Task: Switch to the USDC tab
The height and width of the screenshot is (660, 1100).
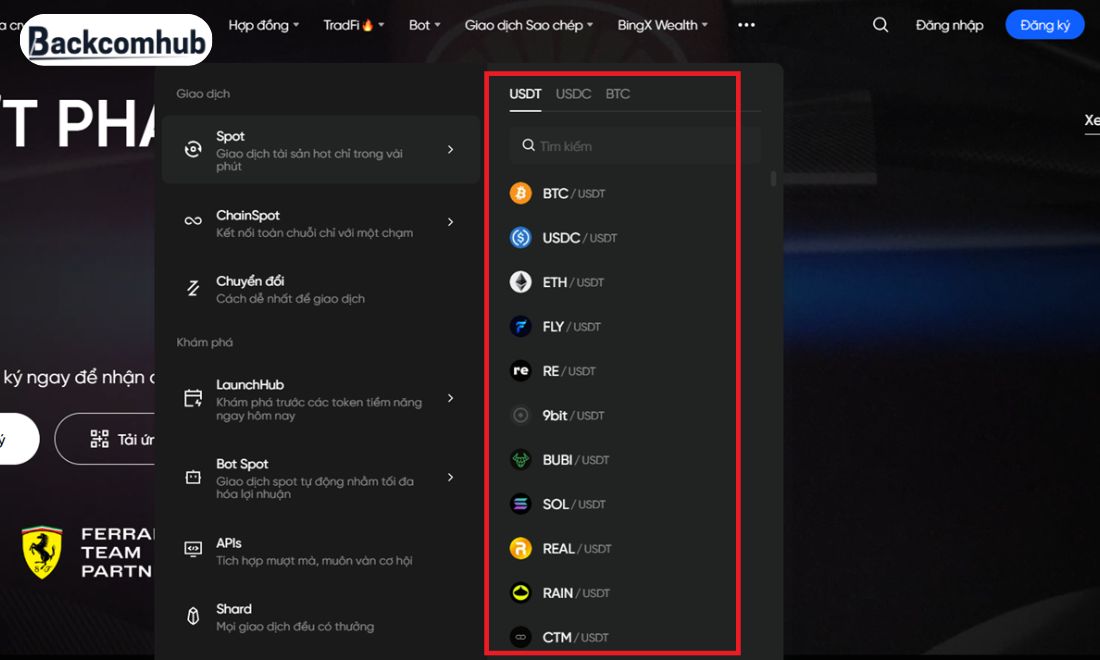Action: pyautogui.click(x=573, y=94)
